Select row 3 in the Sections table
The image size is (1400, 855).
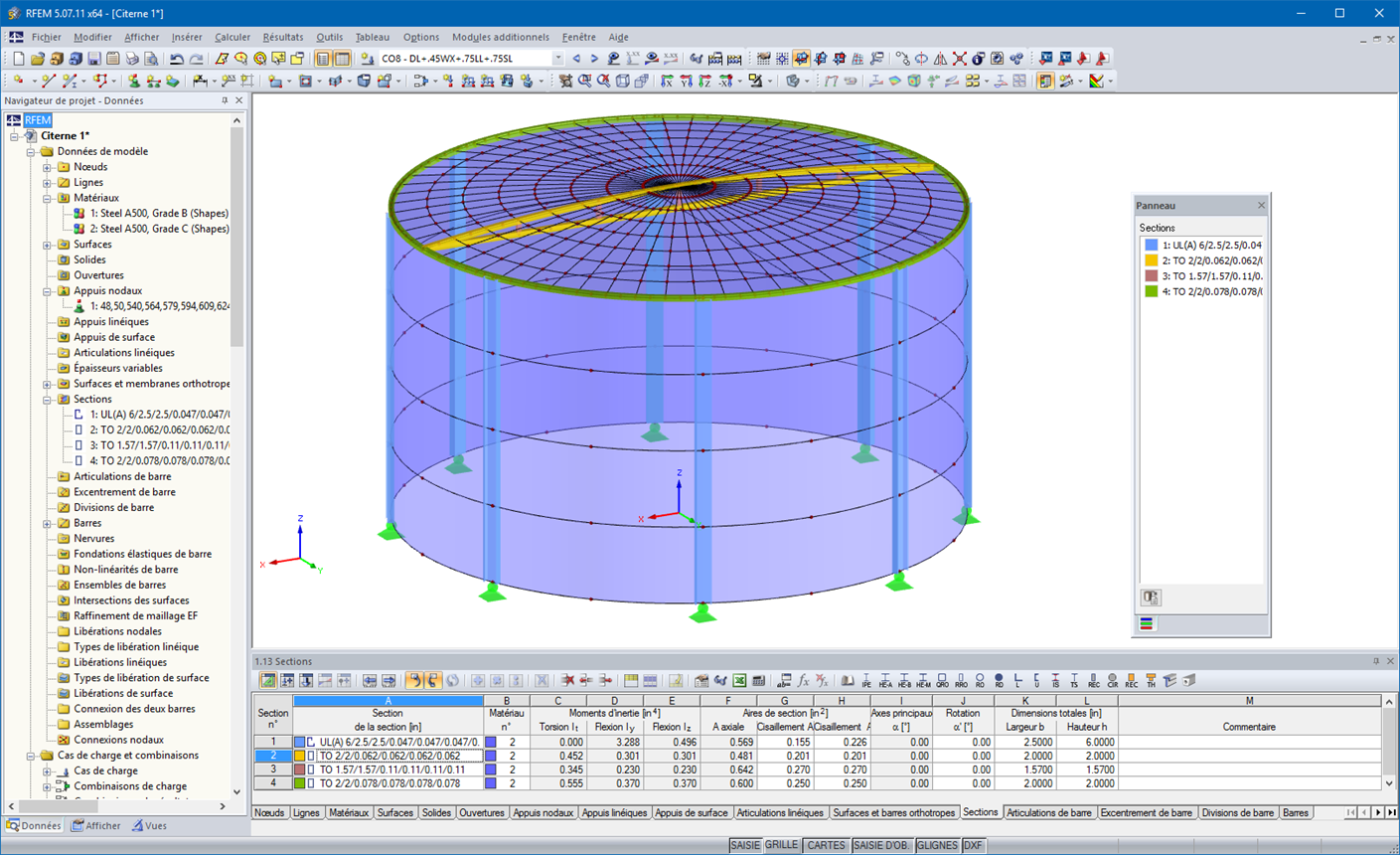pyautogui.click(x=272, y=769)
